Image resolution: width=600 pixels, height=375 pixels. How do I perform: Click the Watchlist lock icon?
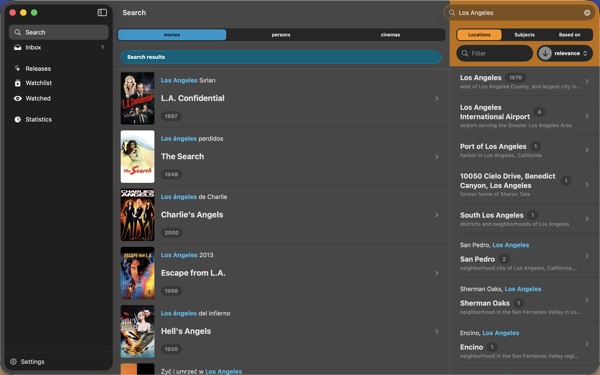(x=18, y=83)
